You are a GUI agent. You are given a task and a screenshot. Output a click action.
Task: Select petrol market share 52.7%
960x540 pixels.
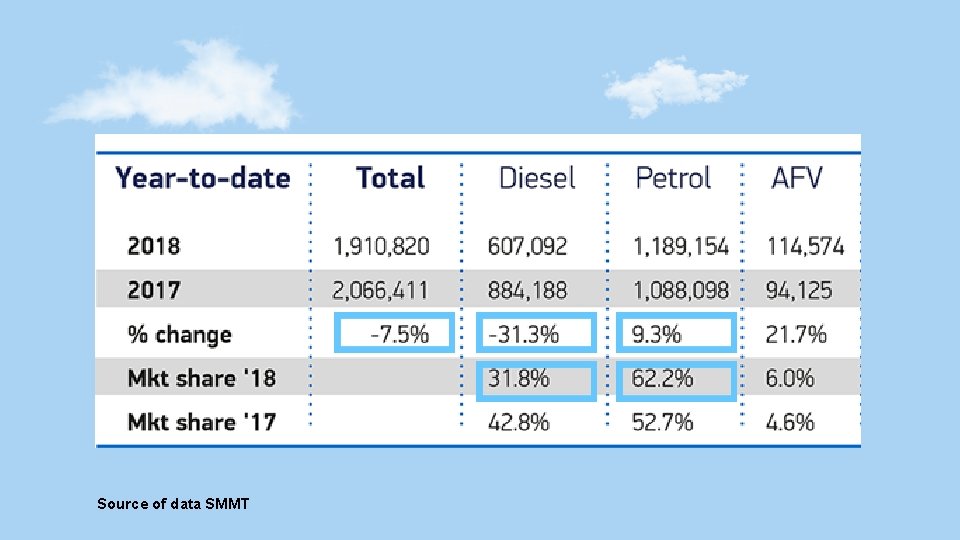click(x=662, y=422)
